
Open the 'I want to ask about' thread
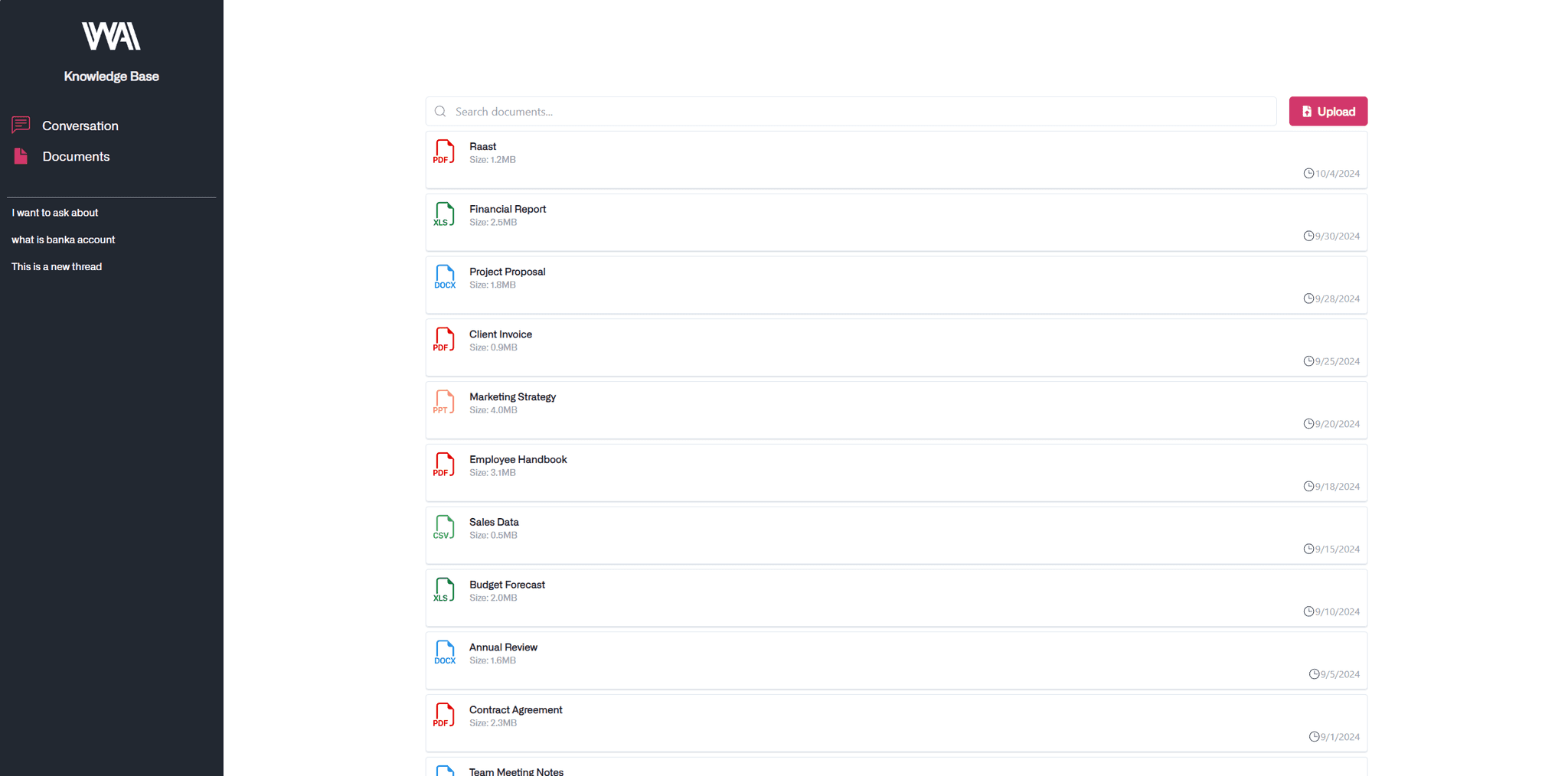[55, 213]
